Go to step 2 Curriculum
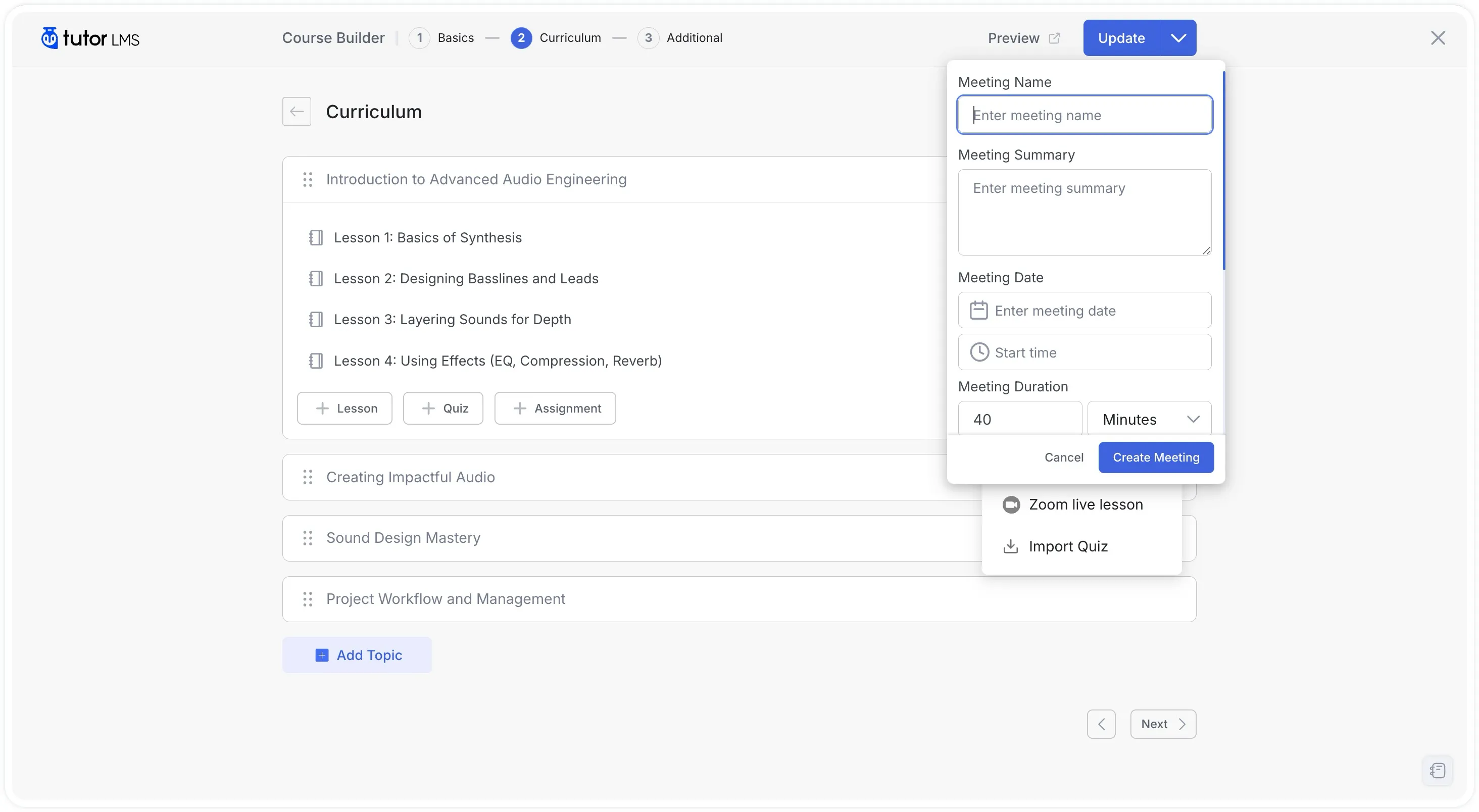Image resolution: width=1479 pixels, height=812 pixels. 556,38
